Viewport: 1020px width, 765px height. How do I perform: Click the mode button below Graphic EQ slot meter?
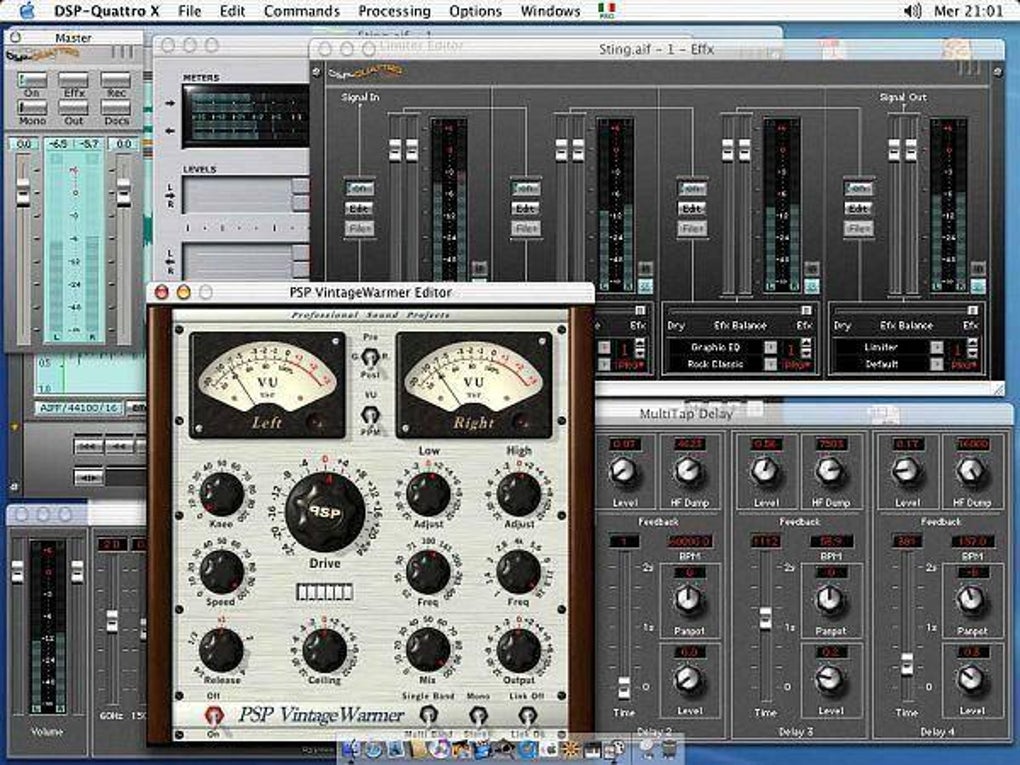(x=811, y=286)
